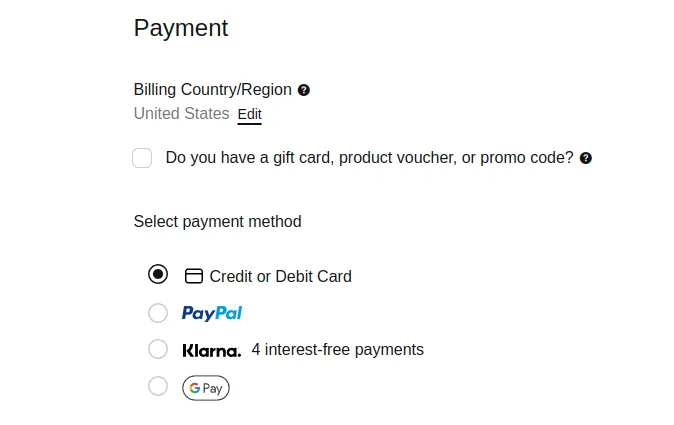This screenshot has height=425, width=674.
Task: Click the Google Pay logo badge
Action: coord(206,388)
